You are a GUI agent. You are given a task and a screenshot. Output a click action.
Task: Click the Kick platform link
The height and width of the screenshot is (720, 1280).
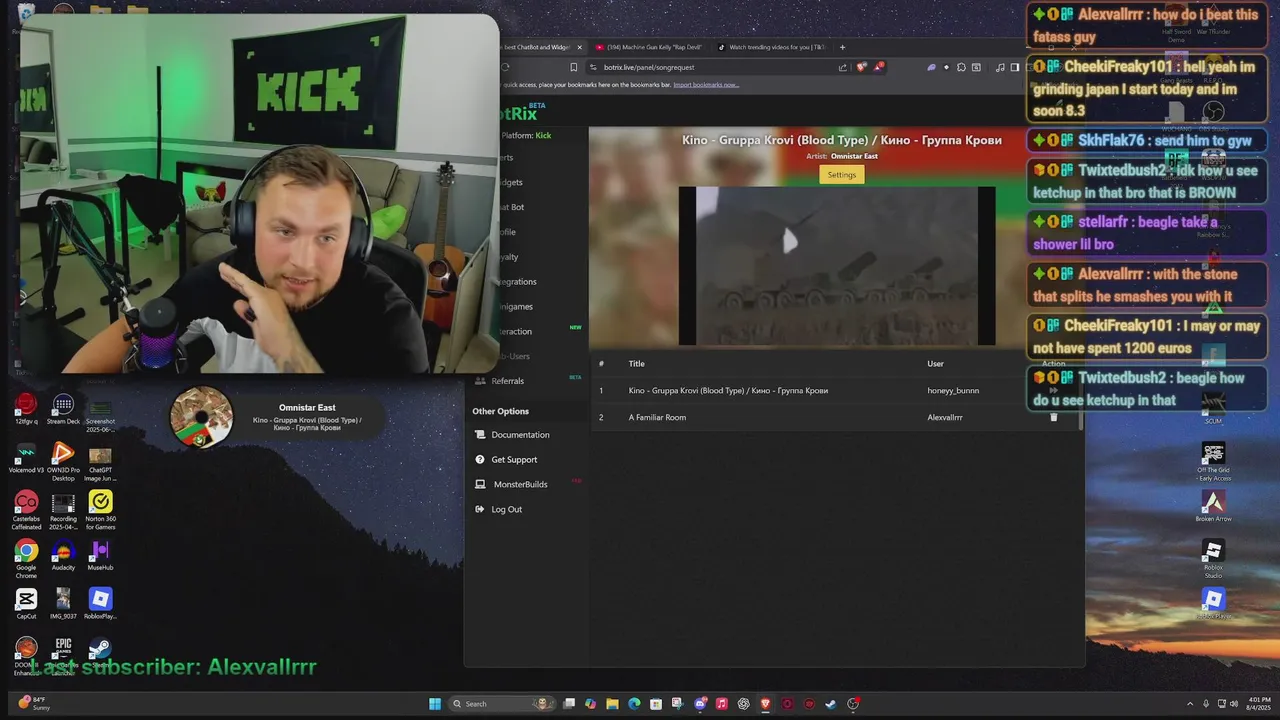543,136
